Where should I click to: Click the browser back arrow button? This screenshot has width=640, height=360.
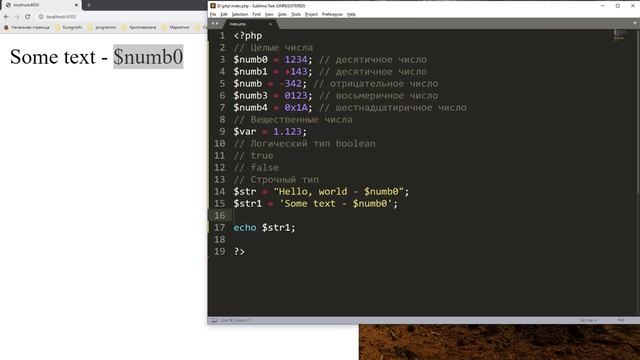(6, 17)
